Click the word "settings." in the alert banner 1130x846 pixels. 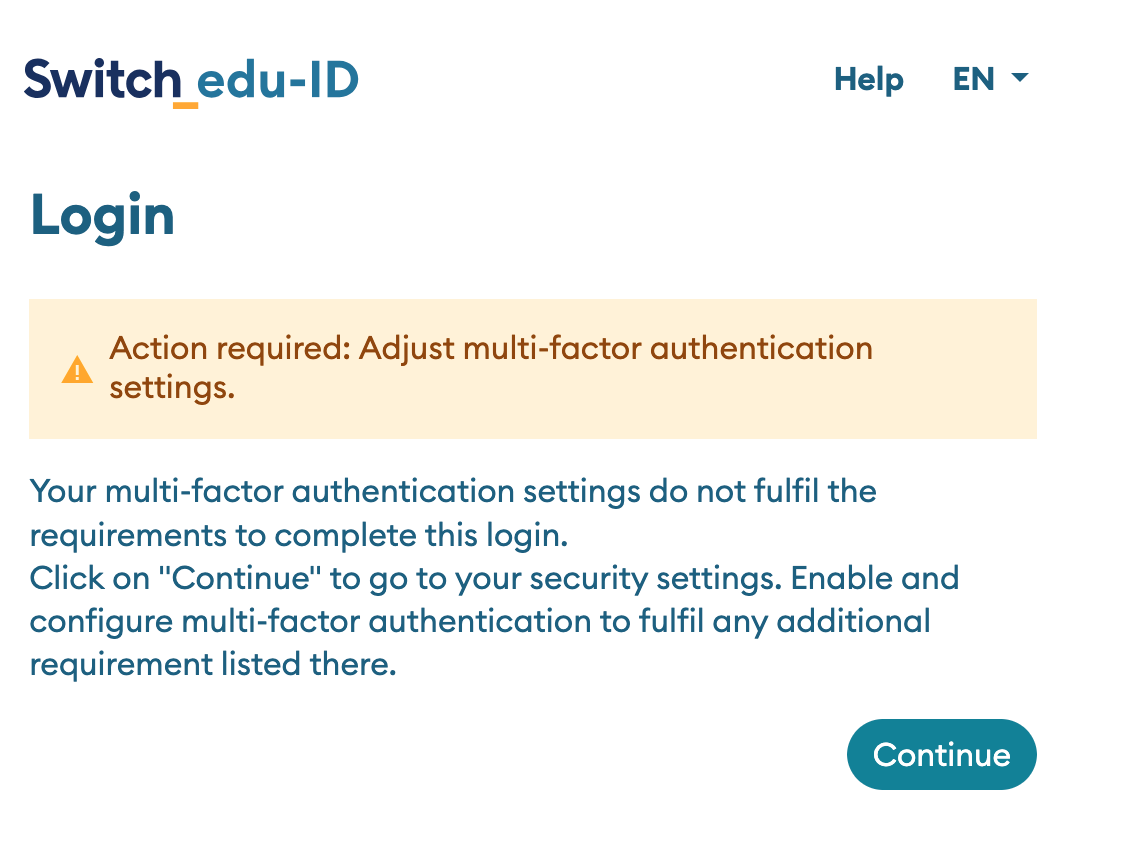(172, 388)
